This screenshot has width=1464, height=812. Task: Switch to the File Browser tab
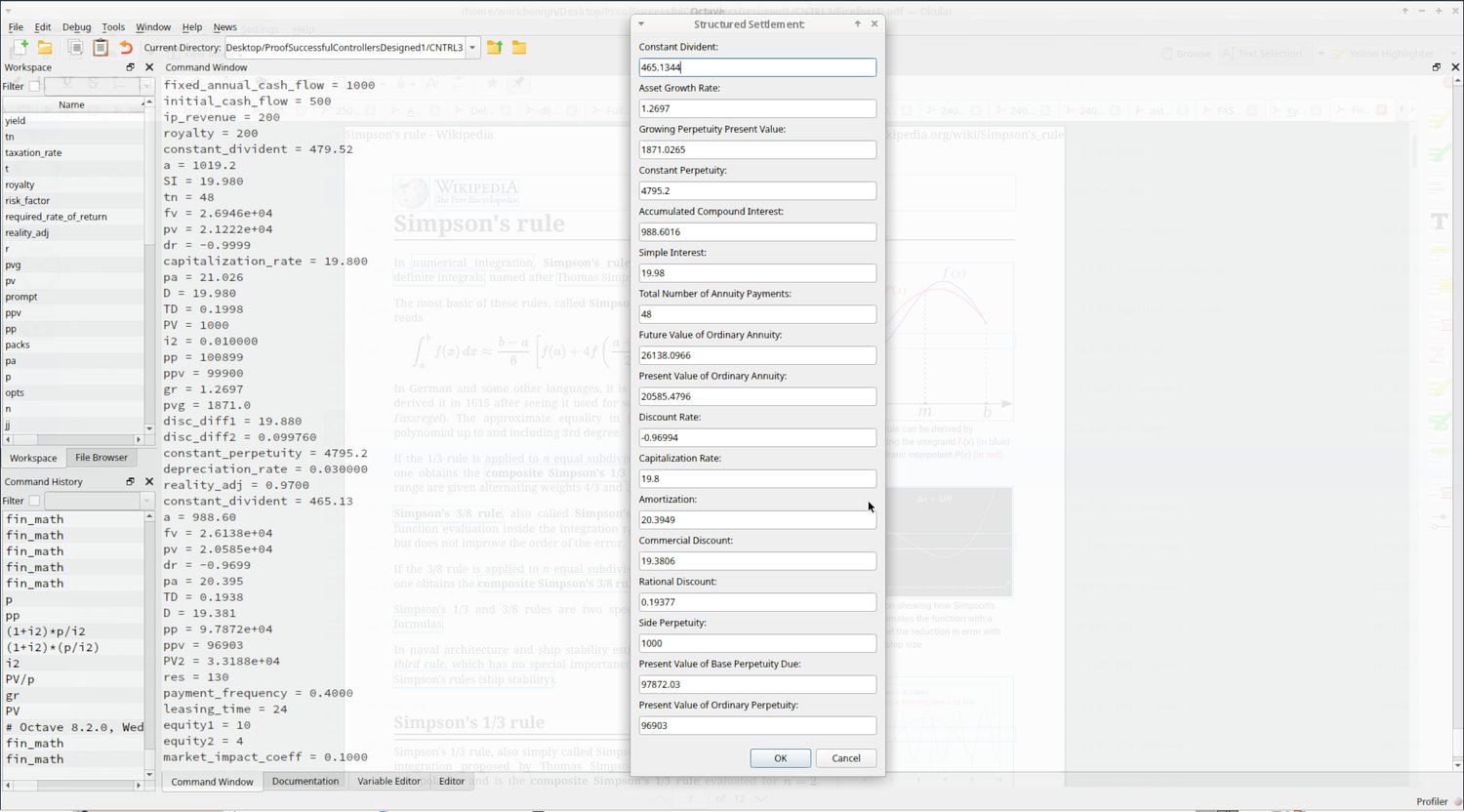tap(102, 457)
